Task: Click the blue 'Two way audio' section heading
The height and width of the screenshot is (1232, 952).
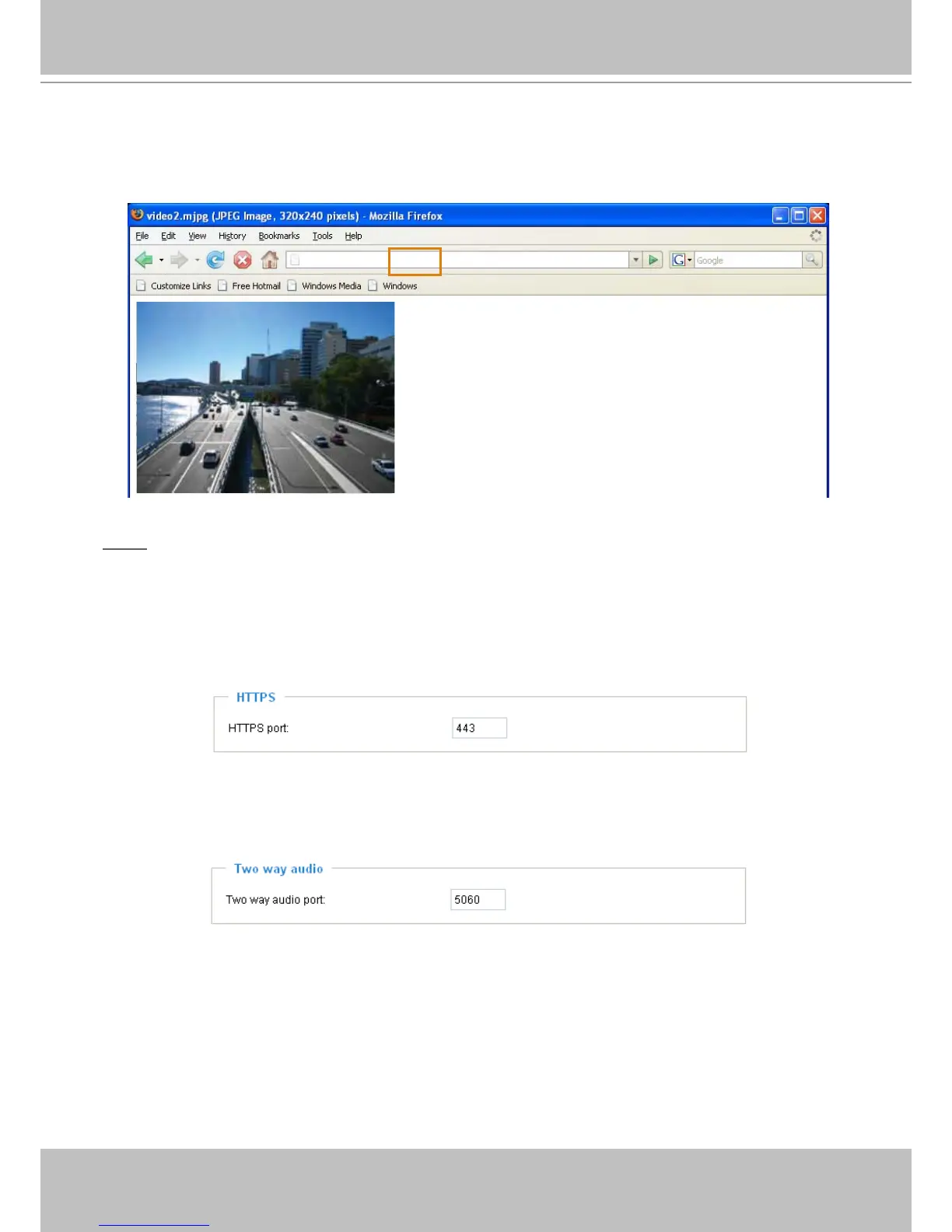Action: (x=278, y=869)
